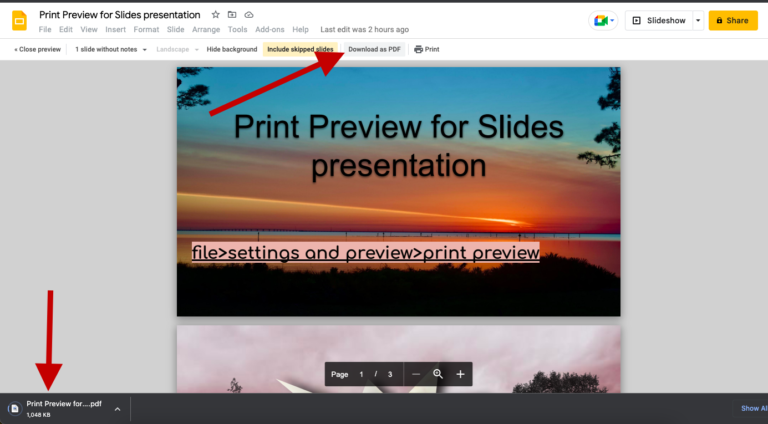This screenshot has width=768, height=424.
Task: Toggle Include skipped slides
Action: [300, 49]
